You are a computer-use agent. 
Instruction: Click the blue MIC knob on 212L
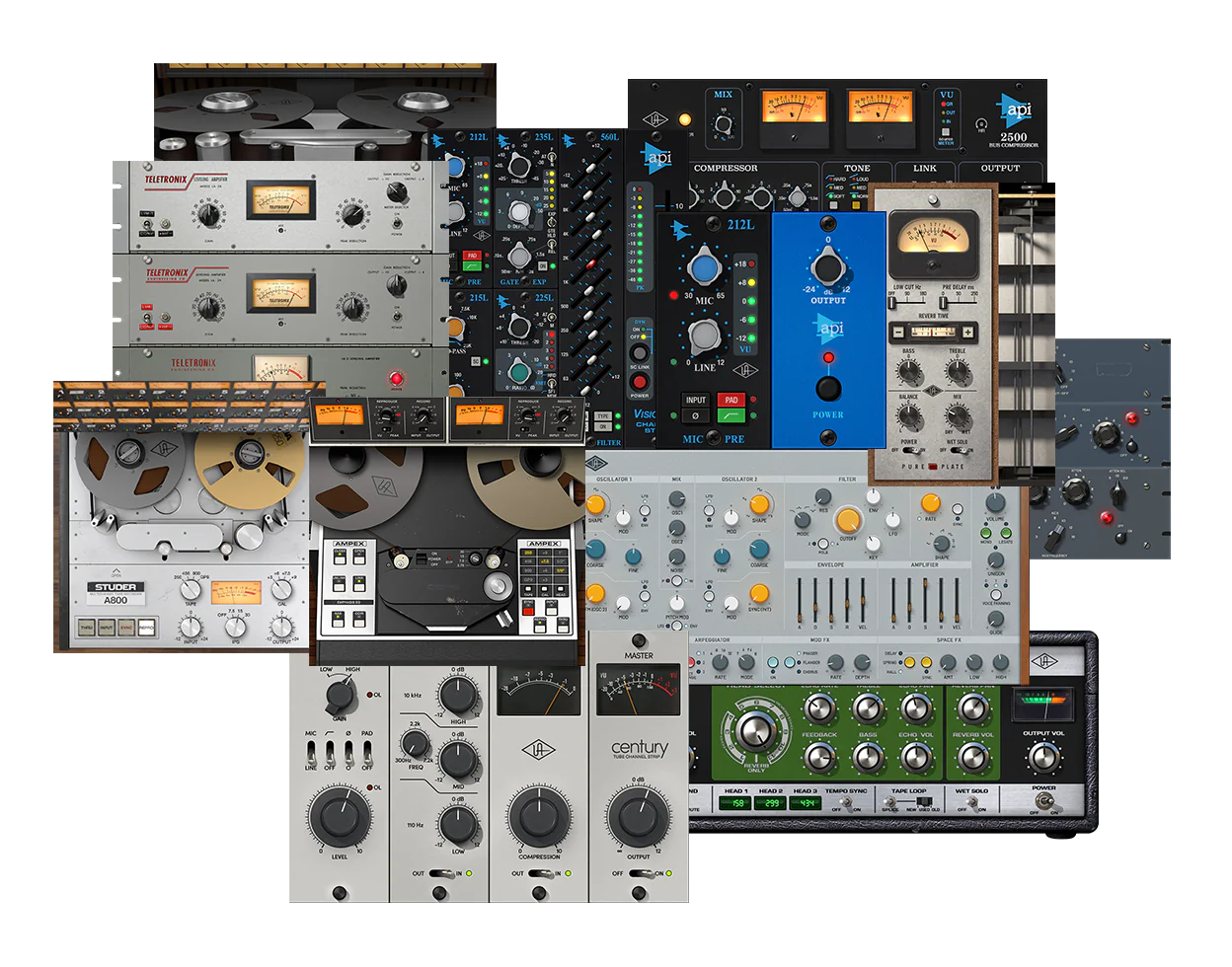(x=704, y=267)
